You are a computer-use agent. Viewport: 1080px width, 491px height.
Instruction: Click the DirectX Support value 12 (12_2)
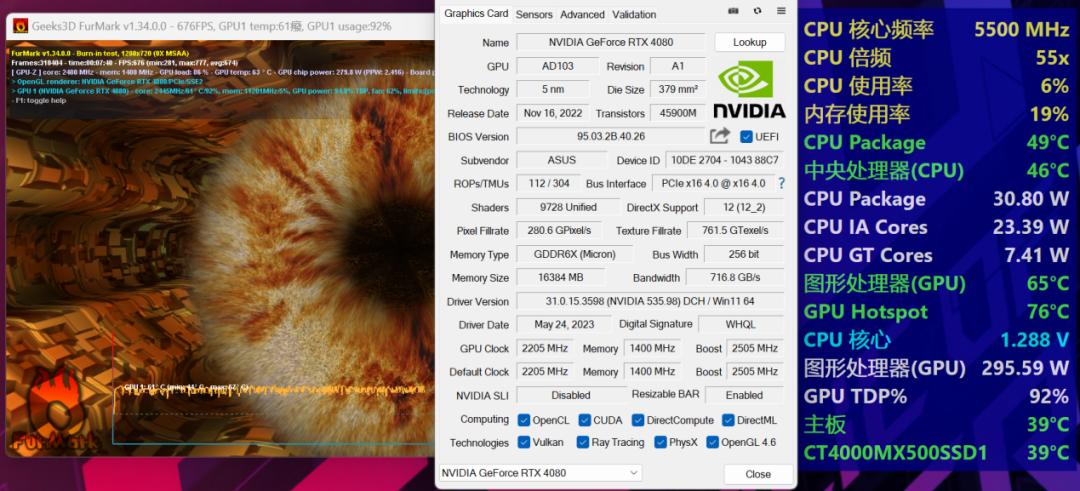(x=743, y=207)
